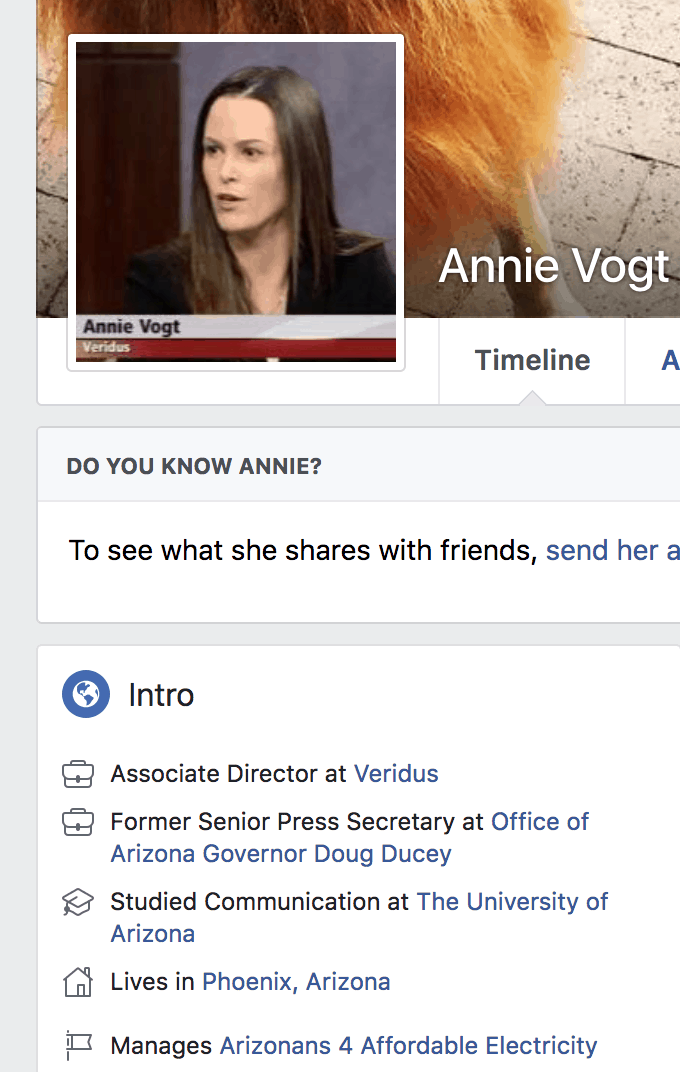Open The University of Arizona link

(x=359, y=917)
